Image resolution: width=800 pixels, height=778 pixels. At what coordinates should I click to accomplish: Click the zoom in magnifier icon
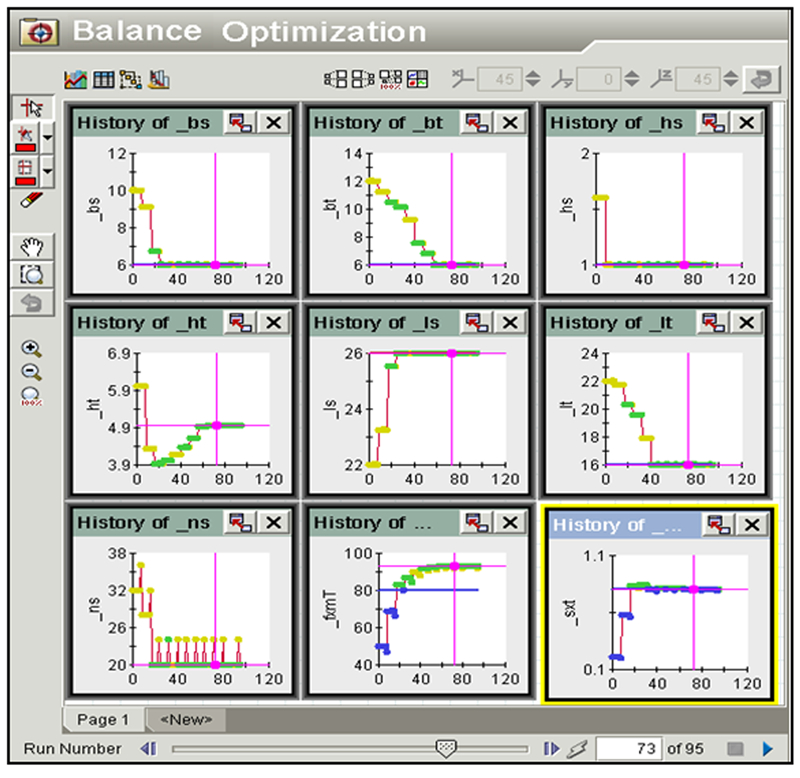pos(31,349)
